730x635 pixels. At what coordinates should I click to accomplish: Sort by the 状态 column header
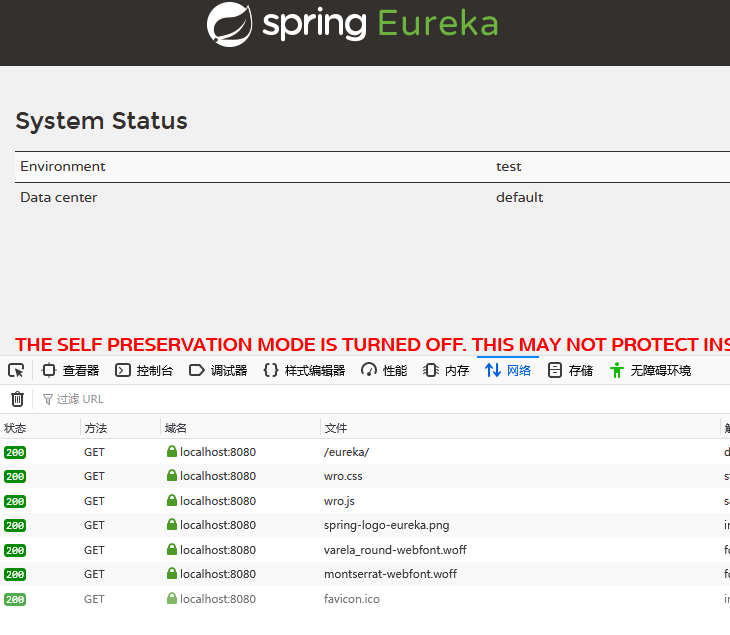click(40, 428)
